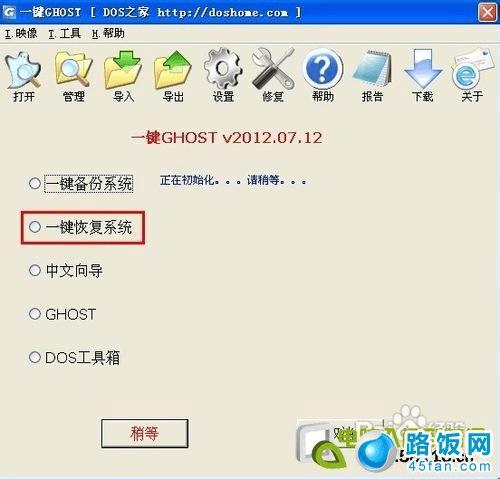Screen dimensions: 500x479
Task: Close the 一键GHOST window
Action: [488, 13]
